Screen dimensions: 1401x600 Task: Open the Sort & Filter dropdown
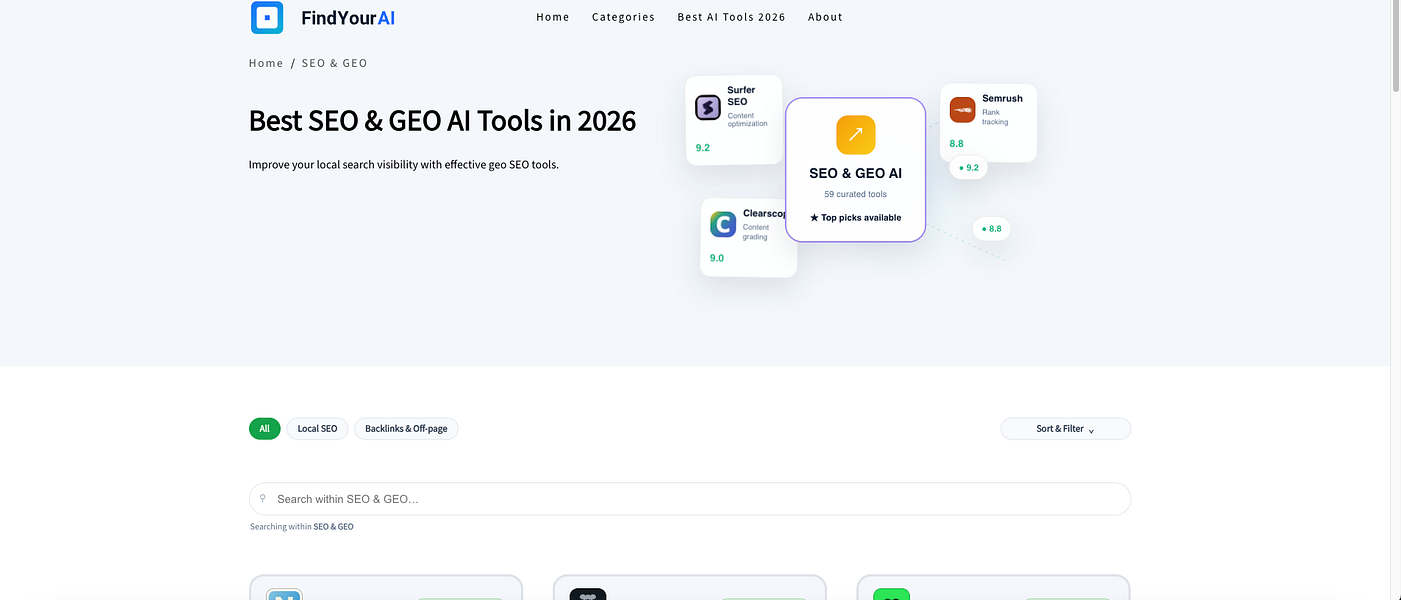pyautogui.click(x=1066, y=429)
